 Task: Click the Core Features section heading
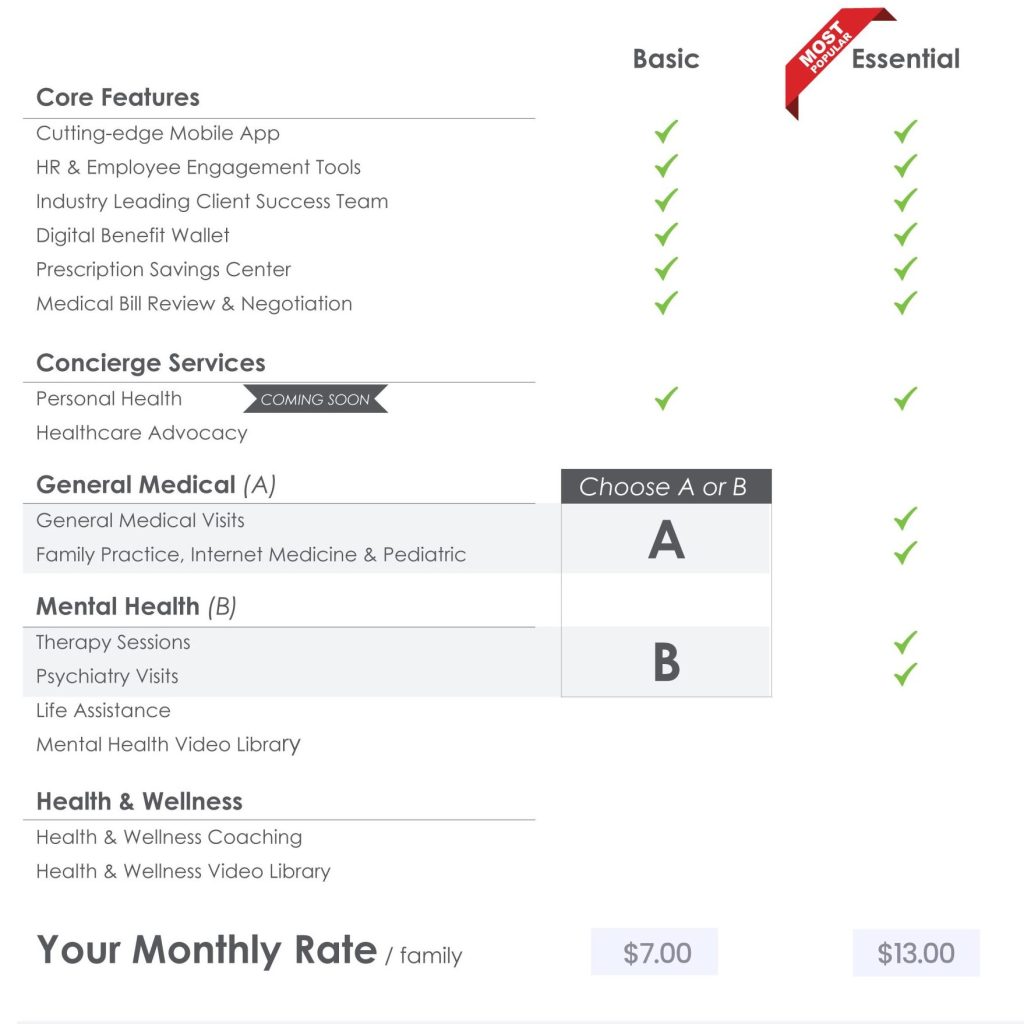click(118, 97)
